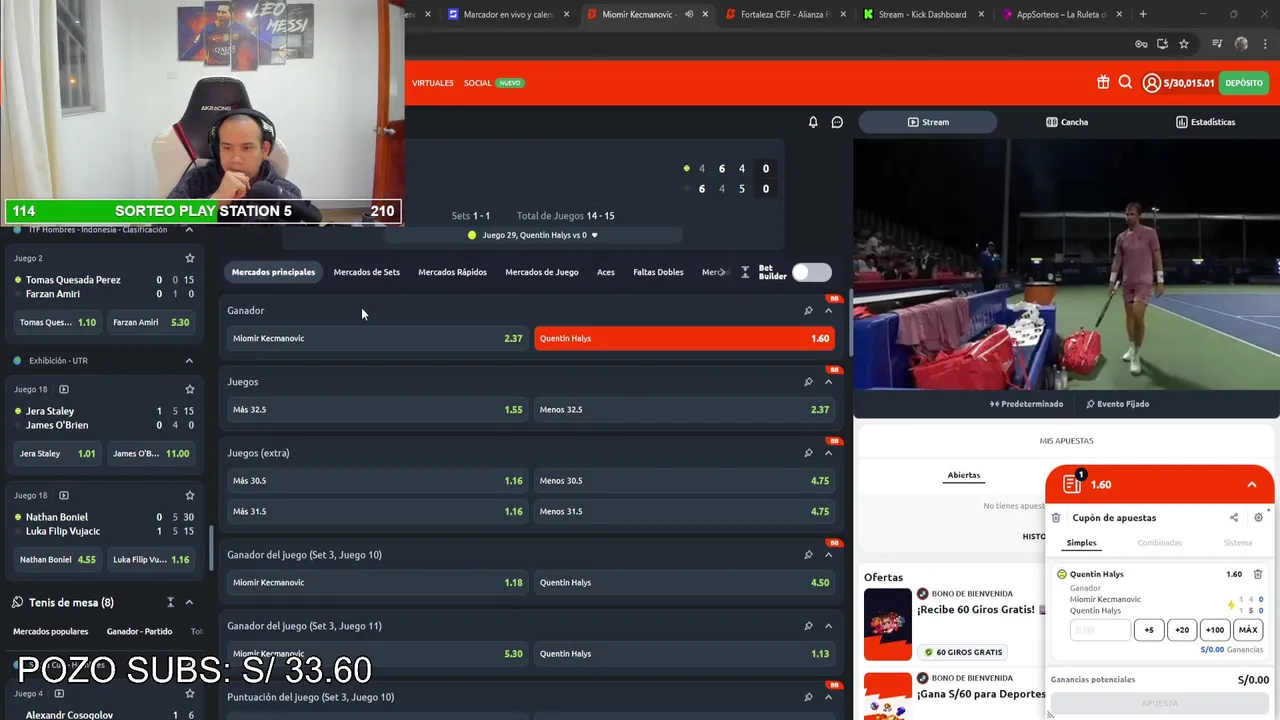Open Chrome media control icon
The height and width of the screenshot is (720, 1280).
1217,44
